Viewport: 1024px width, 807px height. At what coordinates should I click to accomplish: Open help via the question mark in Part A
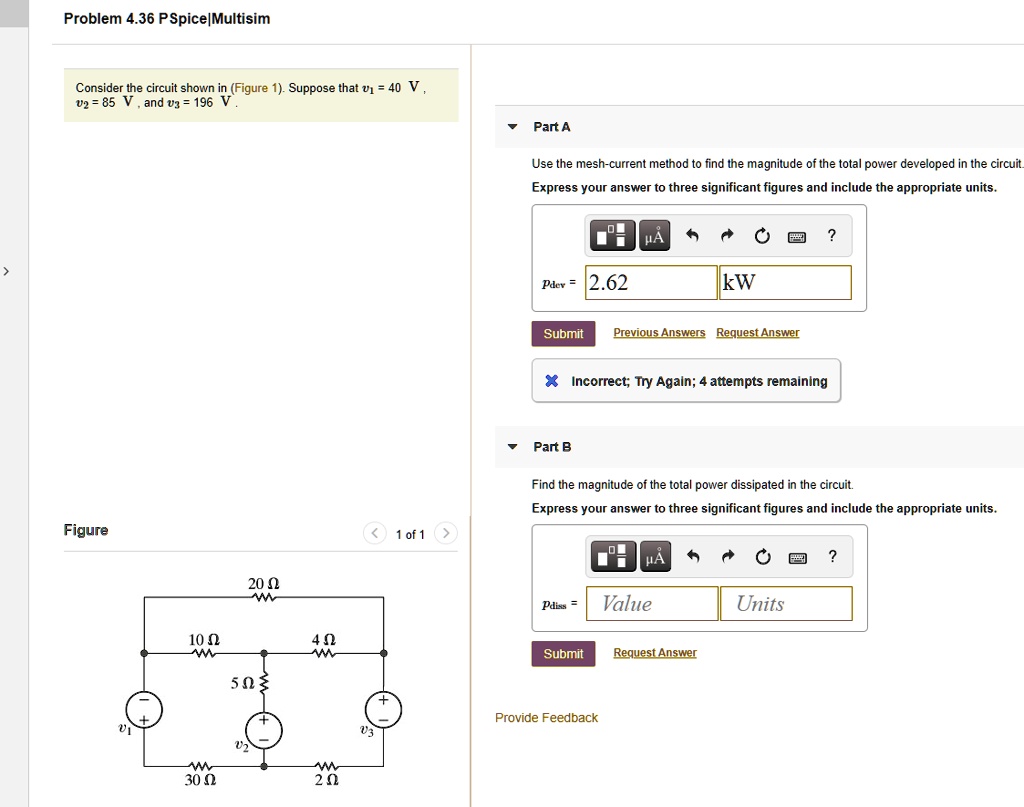pyautogui.click(x=830, y=235)
